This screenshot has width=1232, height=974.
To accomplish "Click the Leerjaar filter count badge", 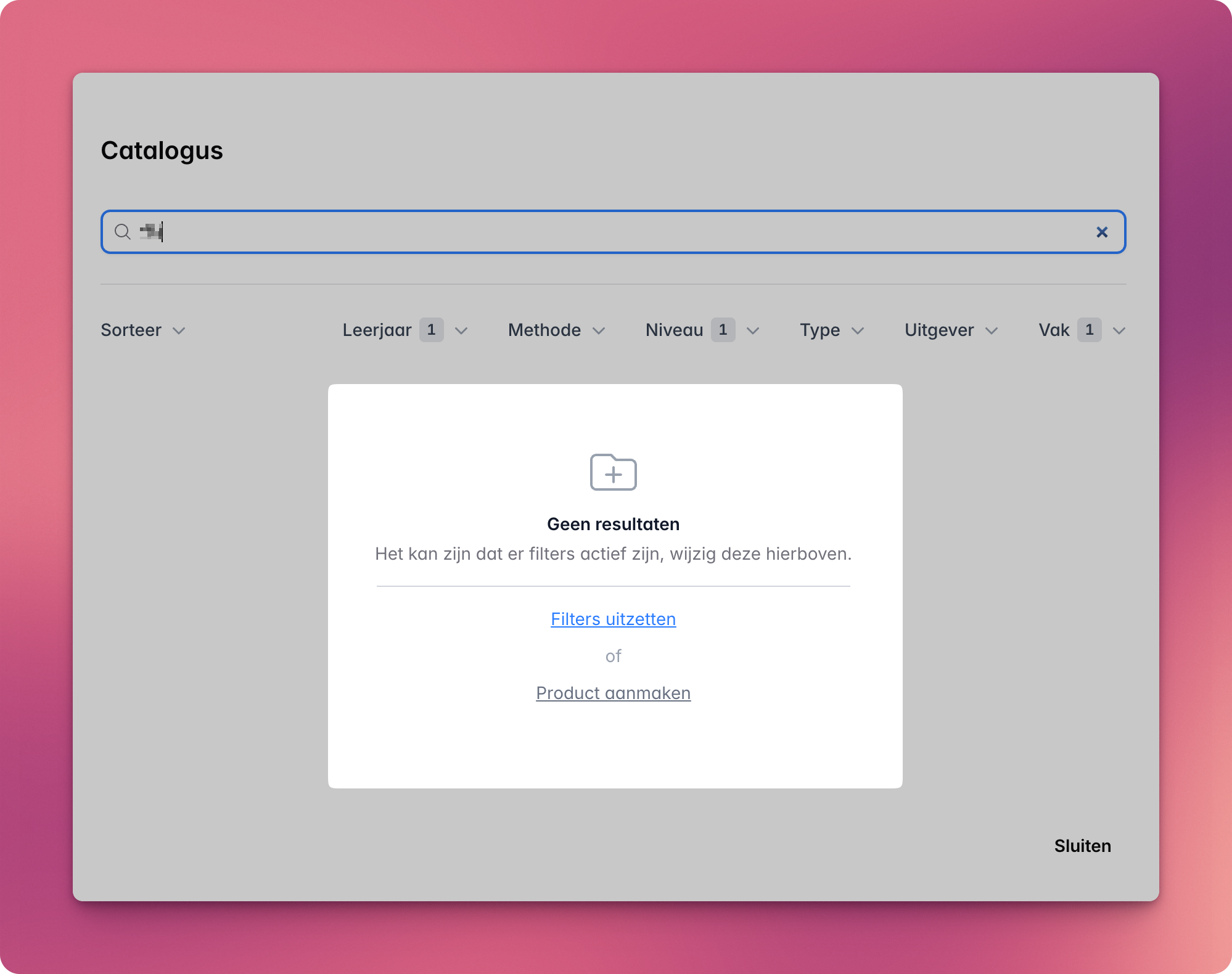I will point(431,330).
